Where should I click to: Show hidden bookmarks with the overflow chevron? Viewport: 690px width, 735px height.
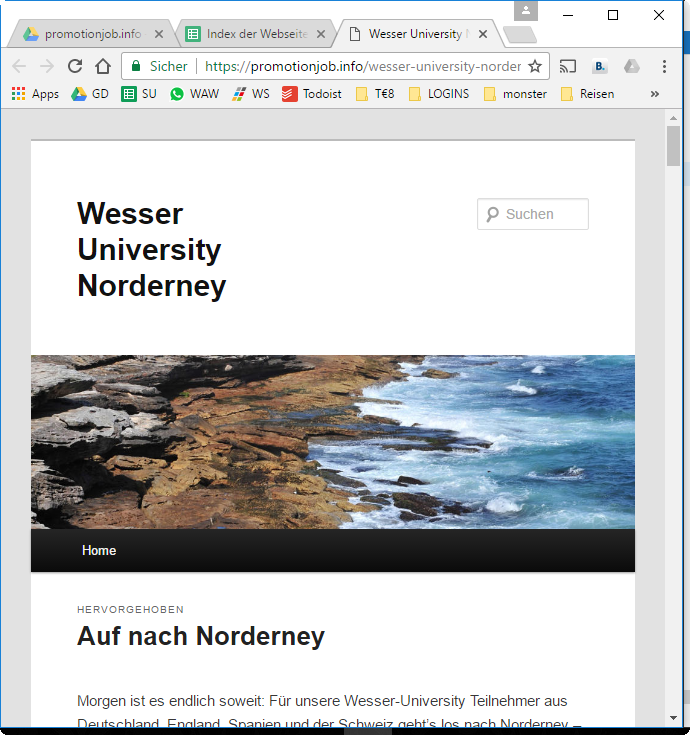[655, 94]
